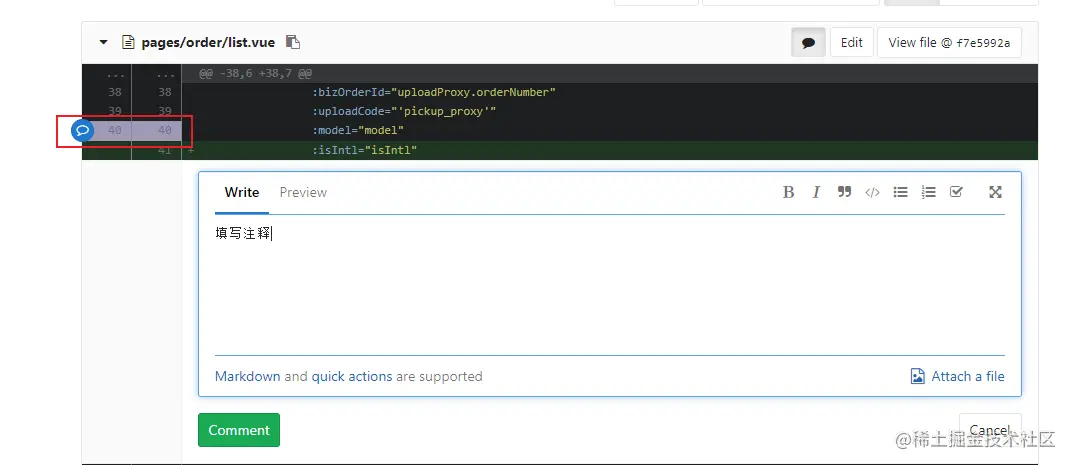Click the green Comment button
Image resolution: width=1071 pixels, height=465 pixels.
coord(239,430)
